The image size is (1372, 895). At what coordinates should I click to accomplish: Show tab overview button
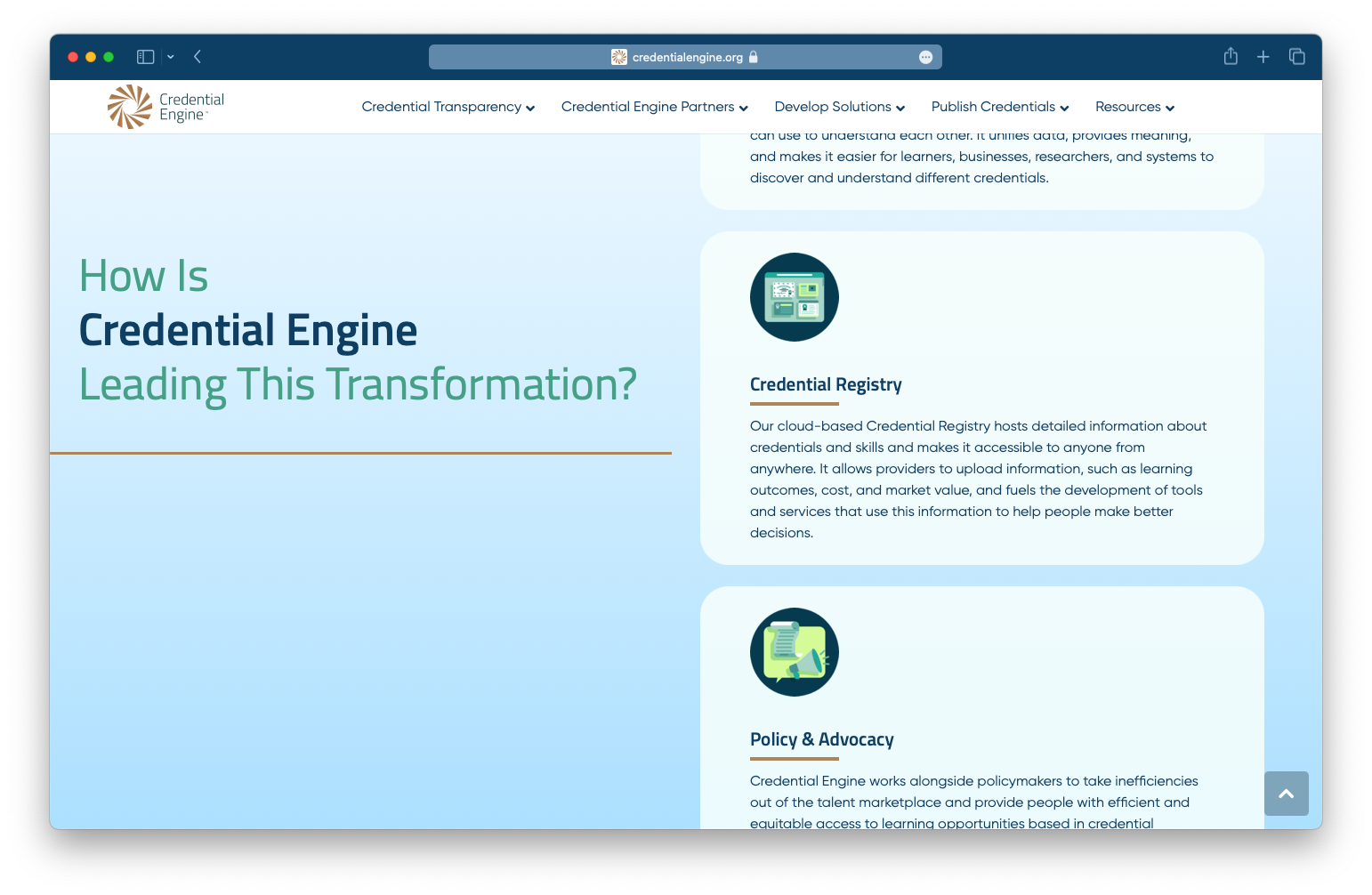point(1296,57)
